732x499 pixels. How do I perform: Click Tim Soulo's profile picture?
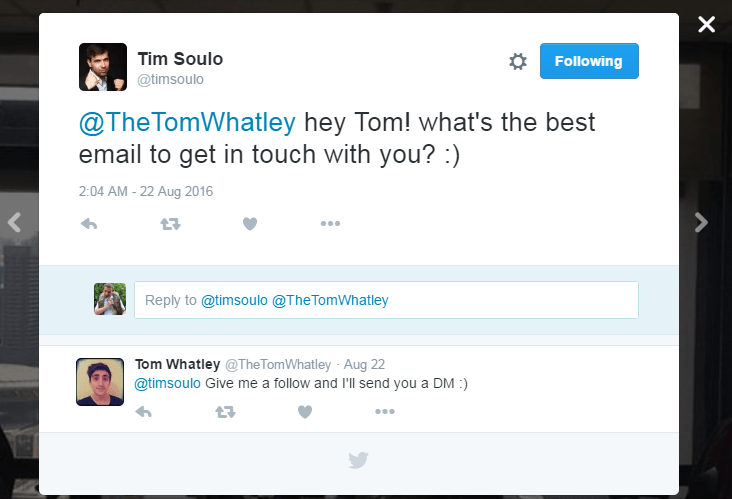(x=103, y=67)
